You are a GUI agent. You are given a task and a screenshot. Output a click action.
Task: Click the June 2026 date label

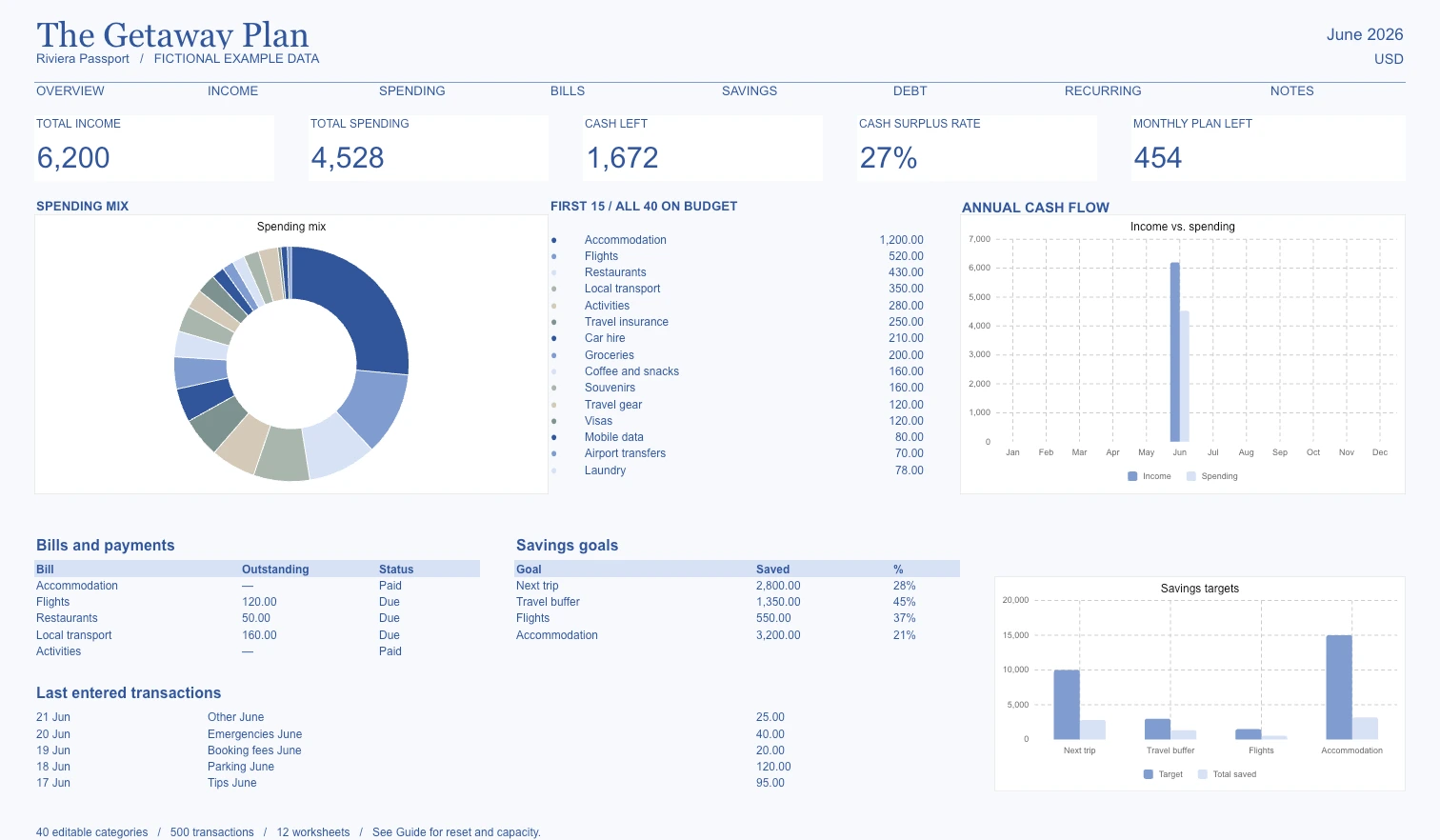pyautogui.click(x=1365, y=34)
